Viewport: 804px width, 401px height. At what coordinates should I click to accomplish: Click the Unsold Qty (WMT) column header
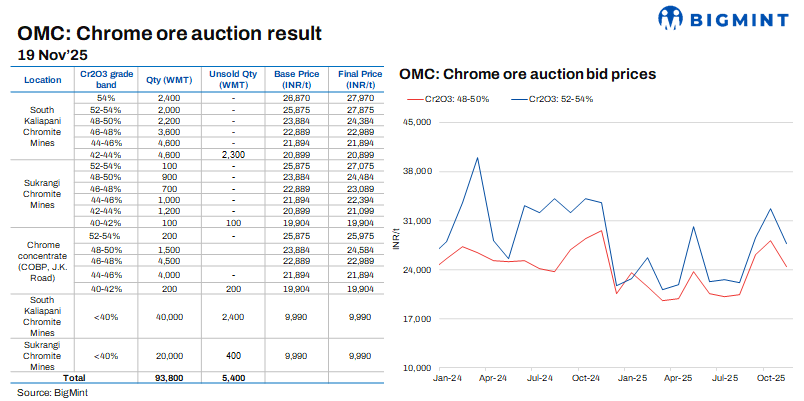(x=232, y=79)
